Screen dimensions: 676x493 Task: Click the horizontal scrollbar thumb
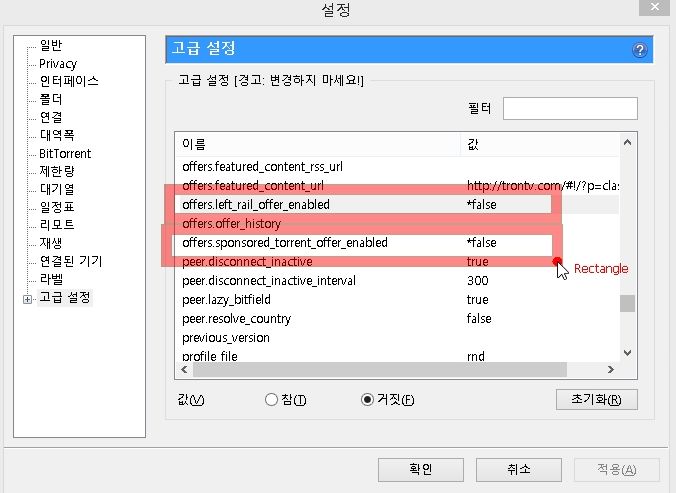point(380,369)
